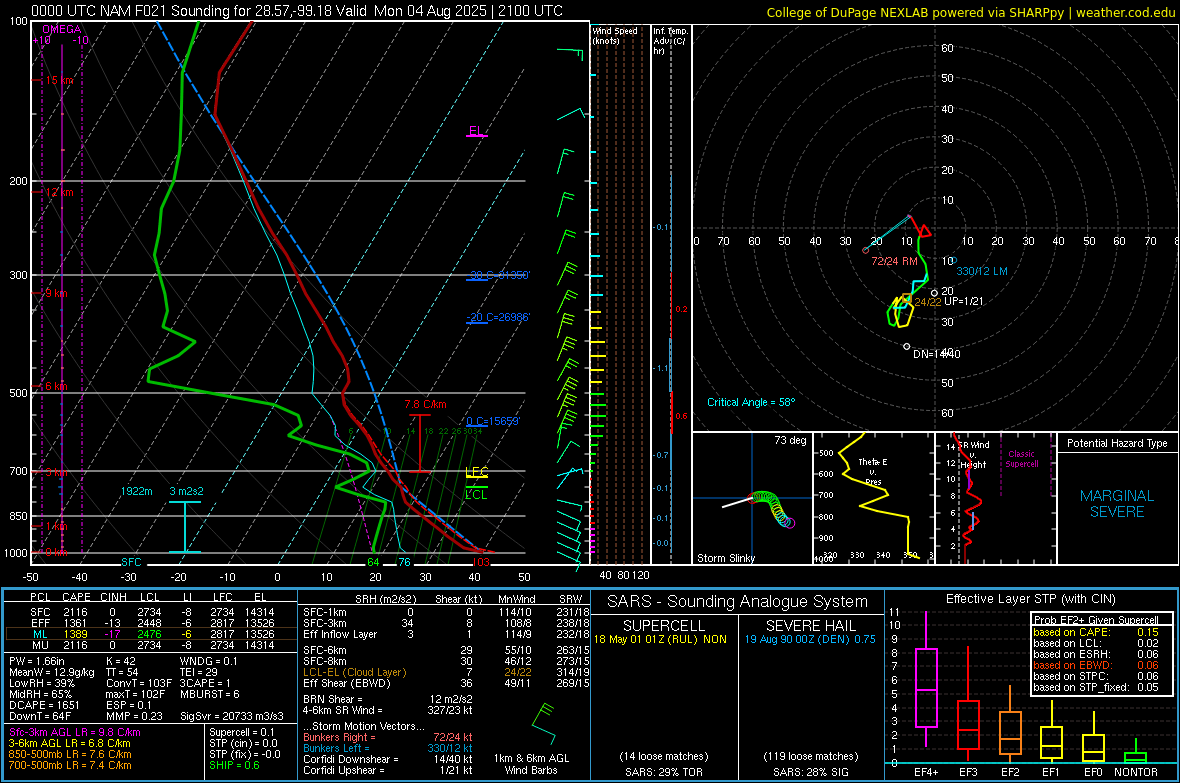
Task: Click the Classic Supercell label
Action: [1021, 459]
